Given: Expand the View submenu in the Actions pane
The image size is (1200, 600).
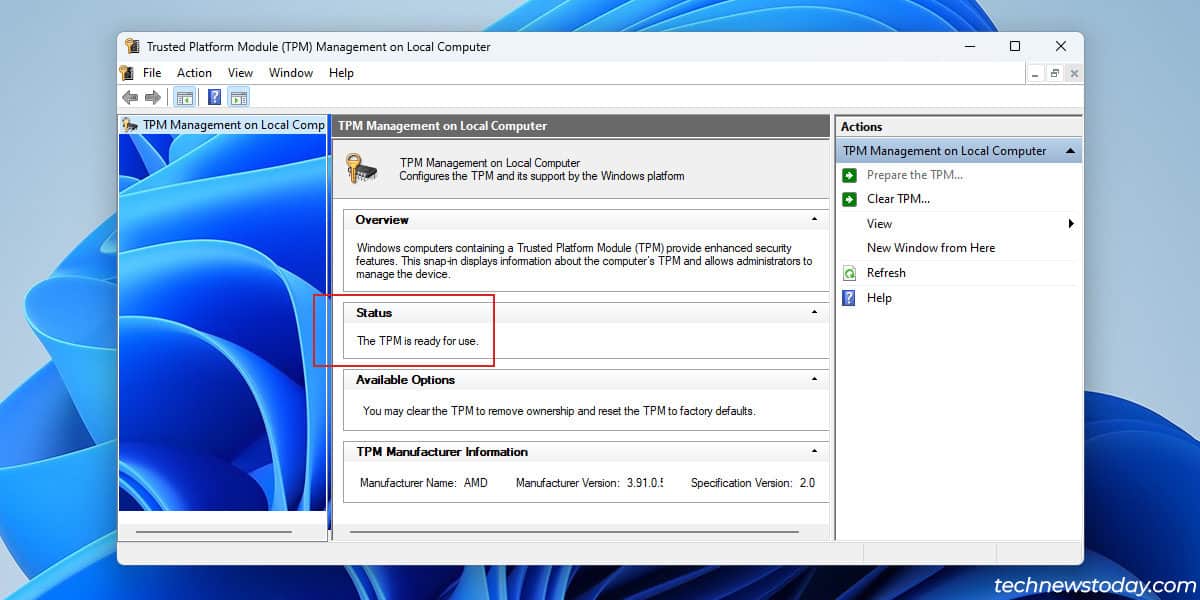Looking at the screenshot, I should (x=1071, y=223).
